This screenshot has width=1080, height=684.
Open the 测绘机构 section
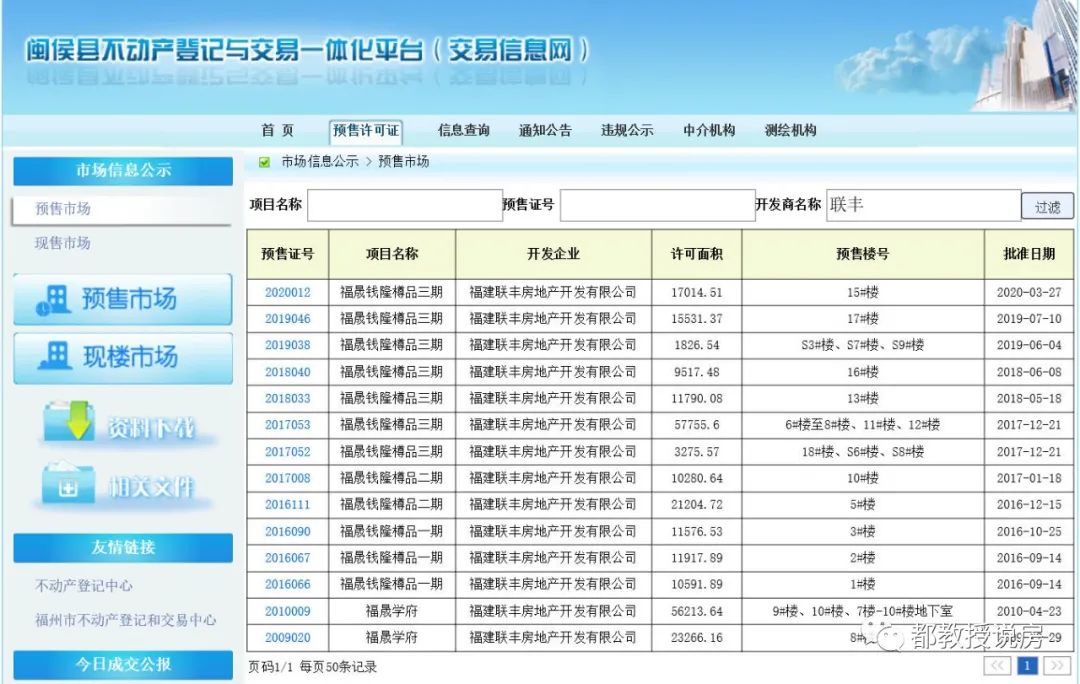[791, 129]
